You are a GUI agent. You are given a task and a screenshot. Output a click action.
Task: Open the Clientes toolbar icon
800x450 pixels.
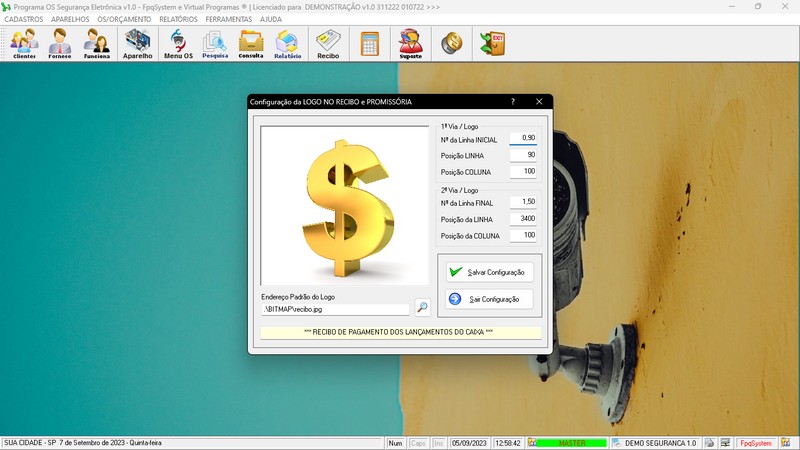24,44
